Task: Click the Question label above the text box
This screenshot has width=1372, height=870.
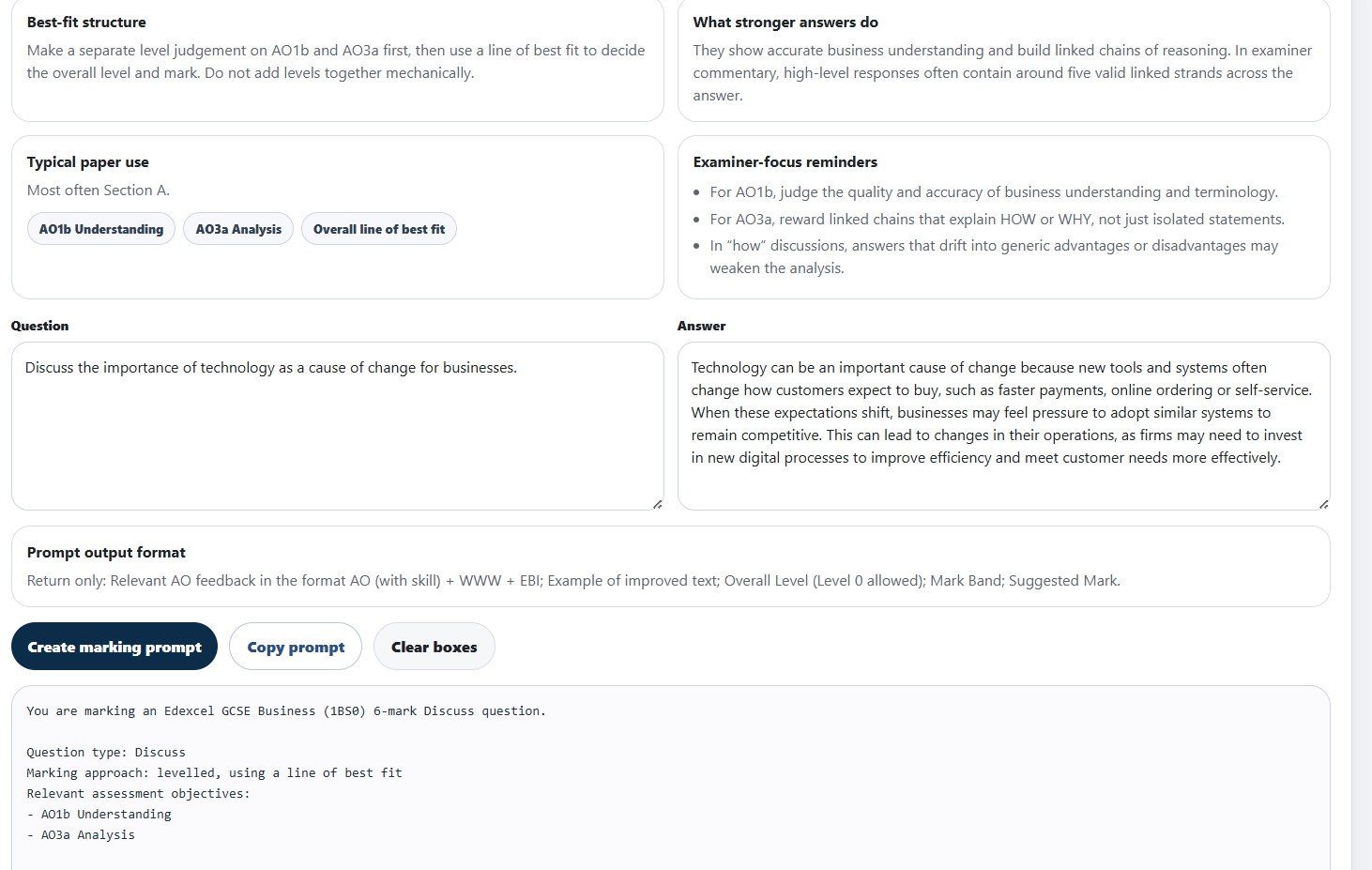Action: click(39, 326)
